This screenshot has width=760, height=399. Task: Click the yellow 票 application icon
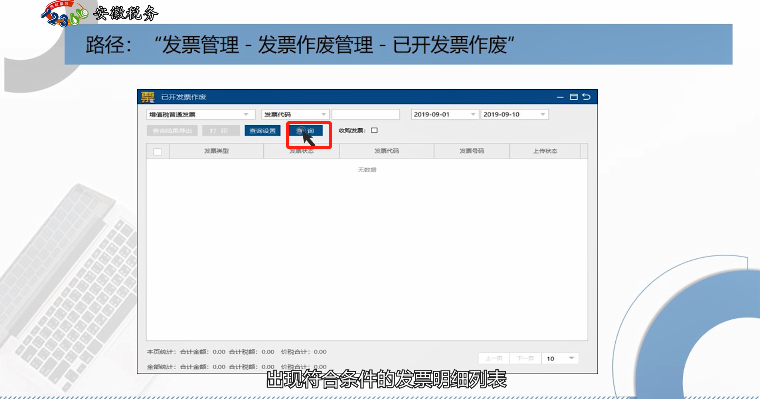tap(148, 97)
